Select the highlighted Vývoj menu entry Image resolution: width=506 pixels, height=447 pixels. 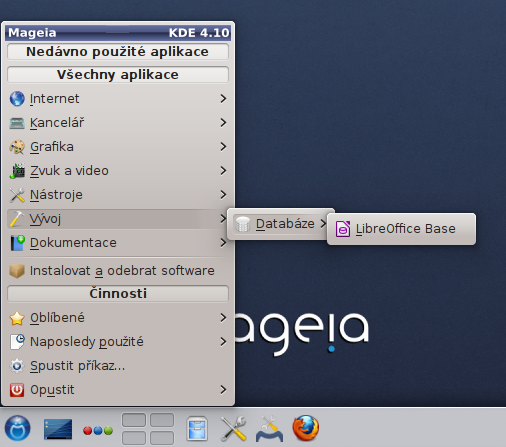tap(118, 219)
